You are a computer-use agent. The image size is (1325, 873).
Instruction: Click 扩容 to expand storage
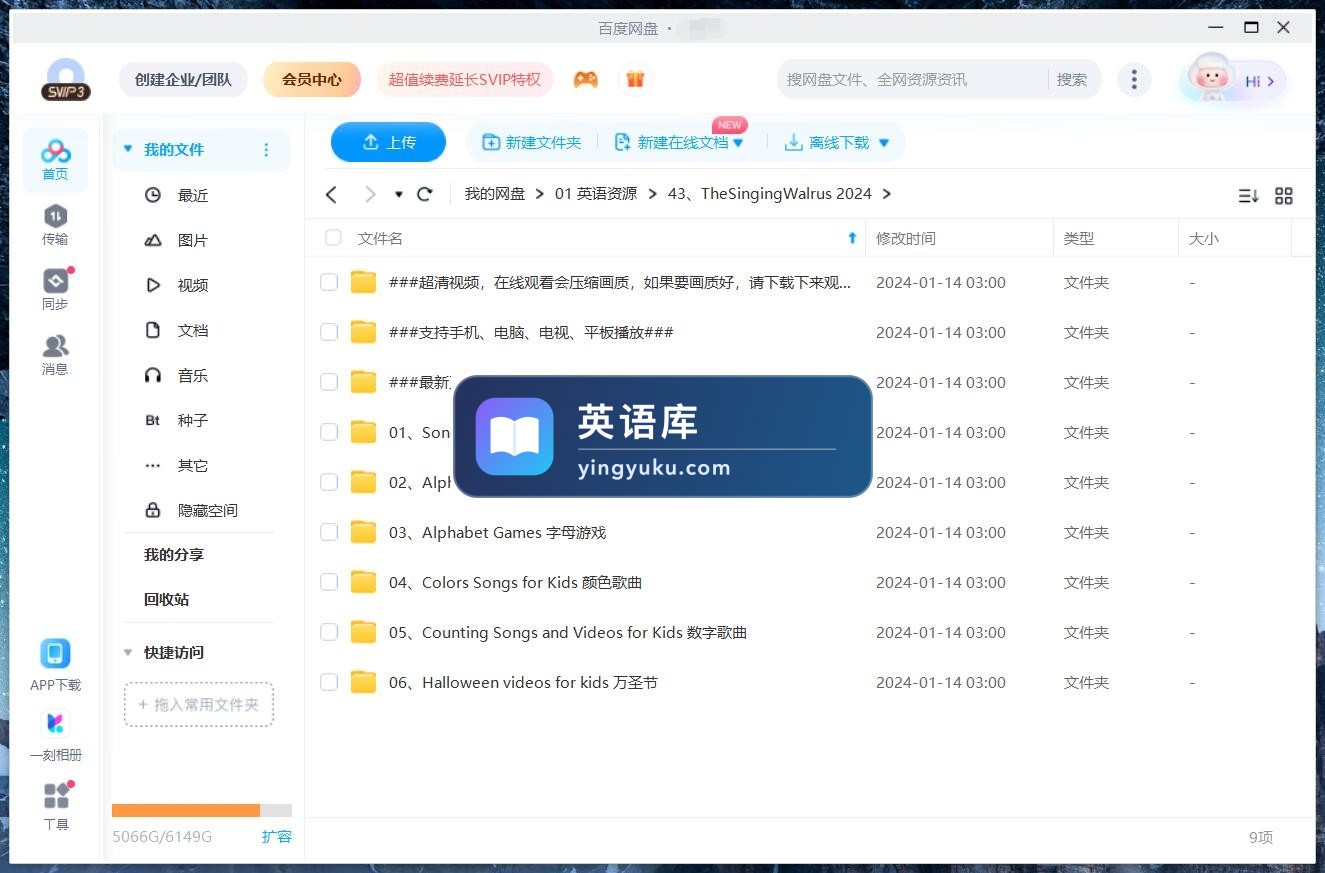point(277,836)
